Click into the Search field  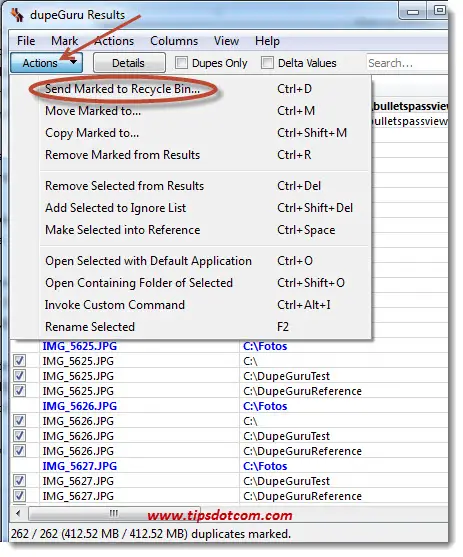pos(407,63)
